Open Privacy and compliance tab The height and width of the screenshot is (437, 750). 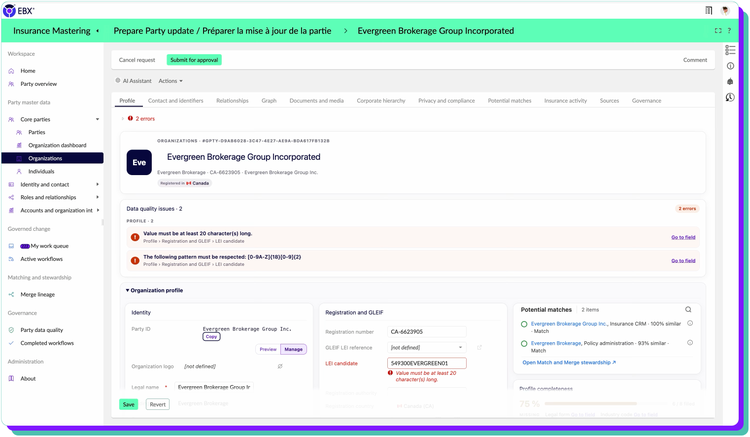(446, 101)
